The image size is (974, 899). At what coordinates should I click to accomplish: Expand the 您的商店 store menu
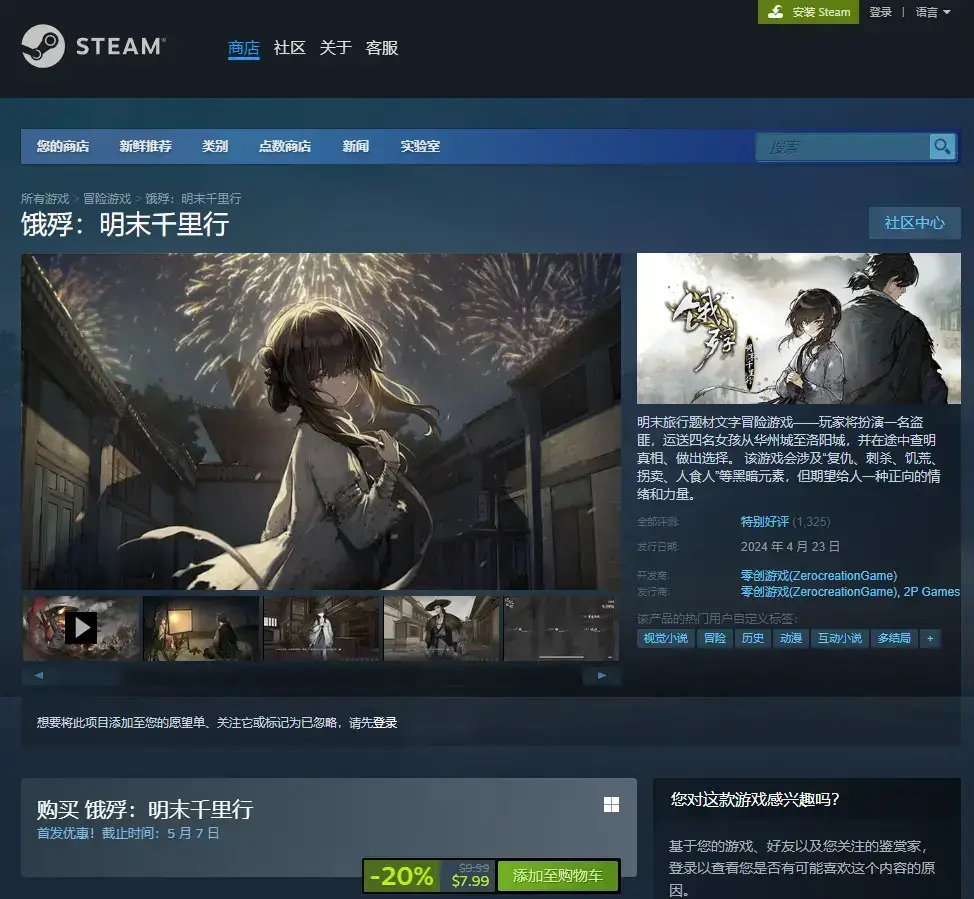click(63, 147)
